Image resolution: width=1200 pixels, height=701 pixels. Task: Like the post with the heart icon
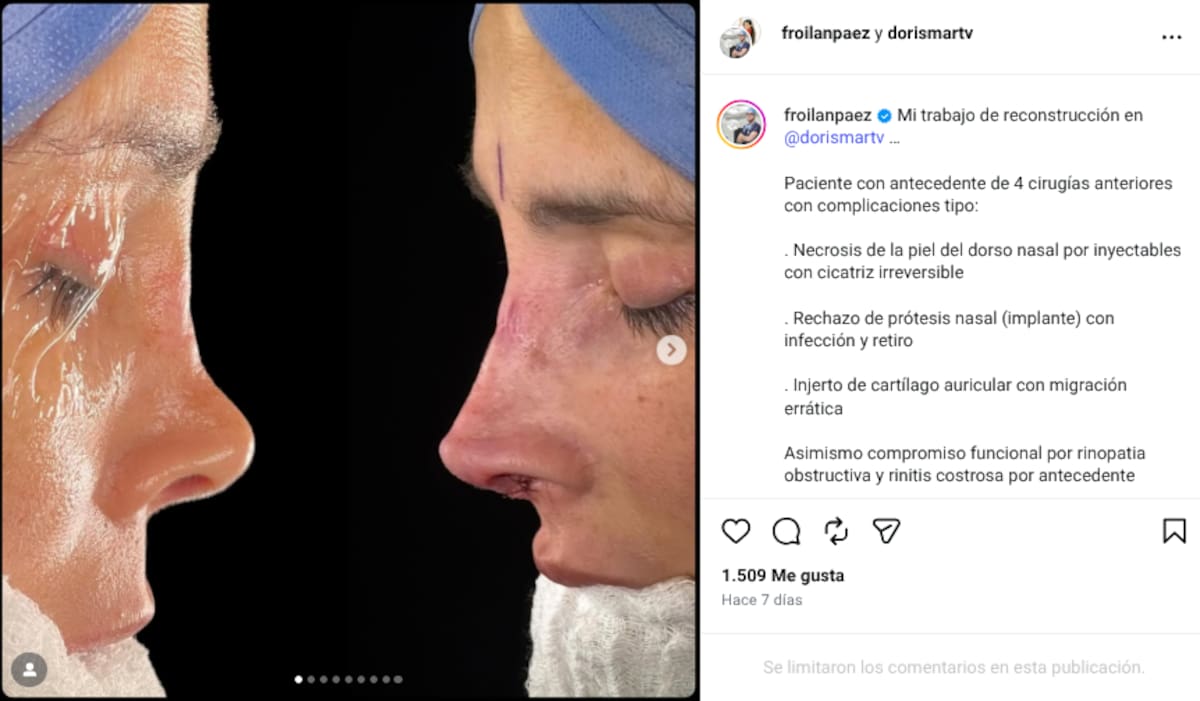pos(736,531)
